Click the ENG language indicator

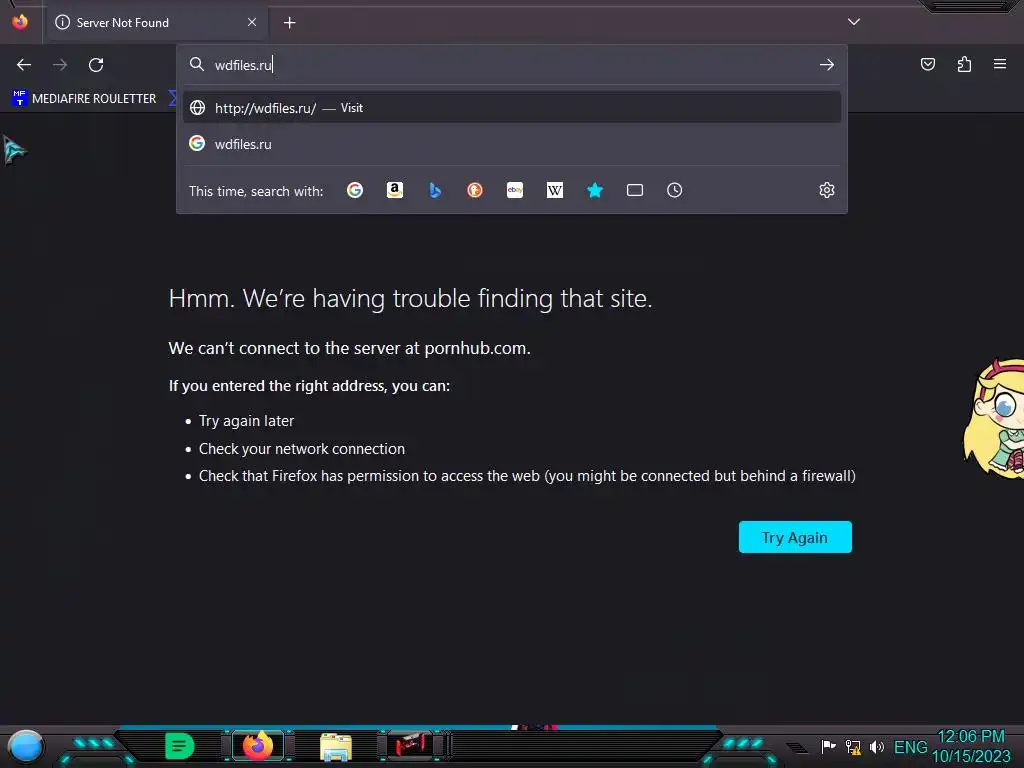(910, 746)
